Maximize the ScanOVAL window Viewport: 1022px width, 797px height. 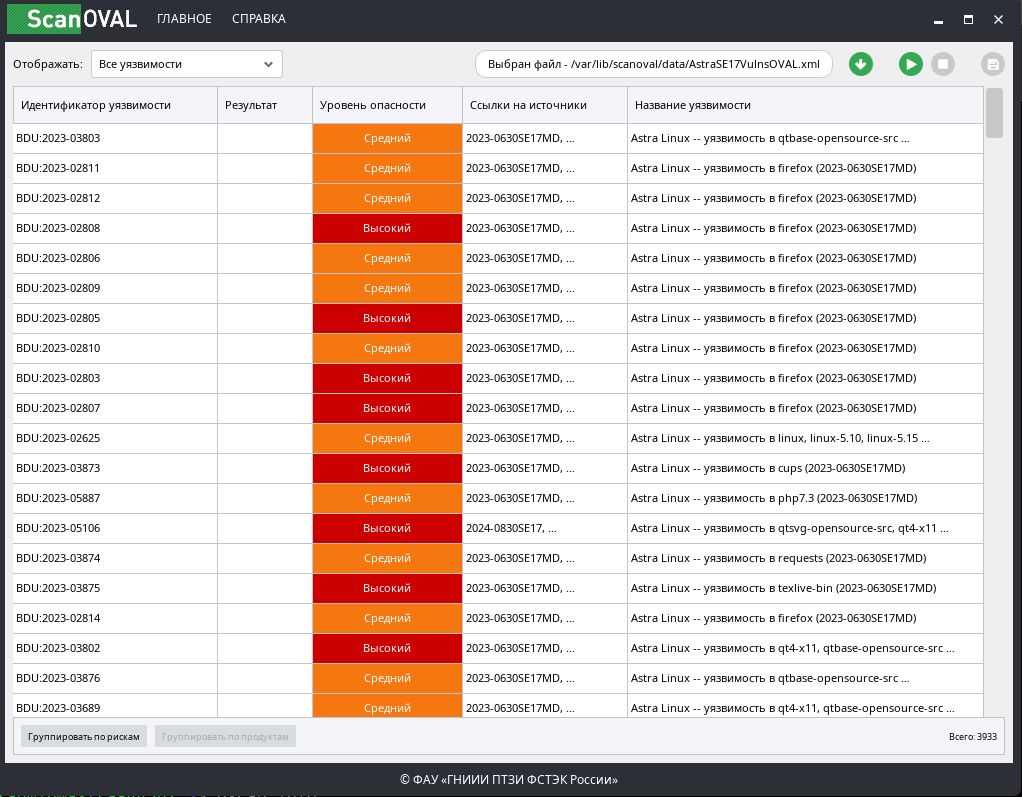[x=968, y=19]
